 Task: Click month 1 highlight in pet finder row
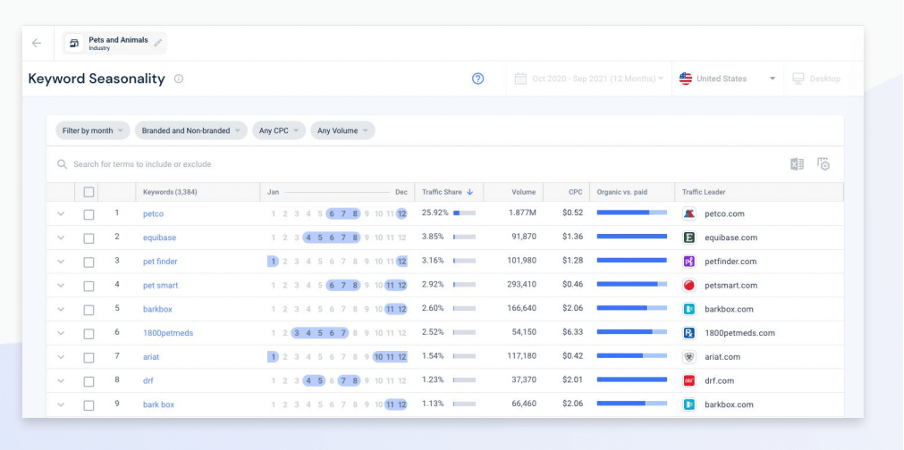[x=273, y=262]
